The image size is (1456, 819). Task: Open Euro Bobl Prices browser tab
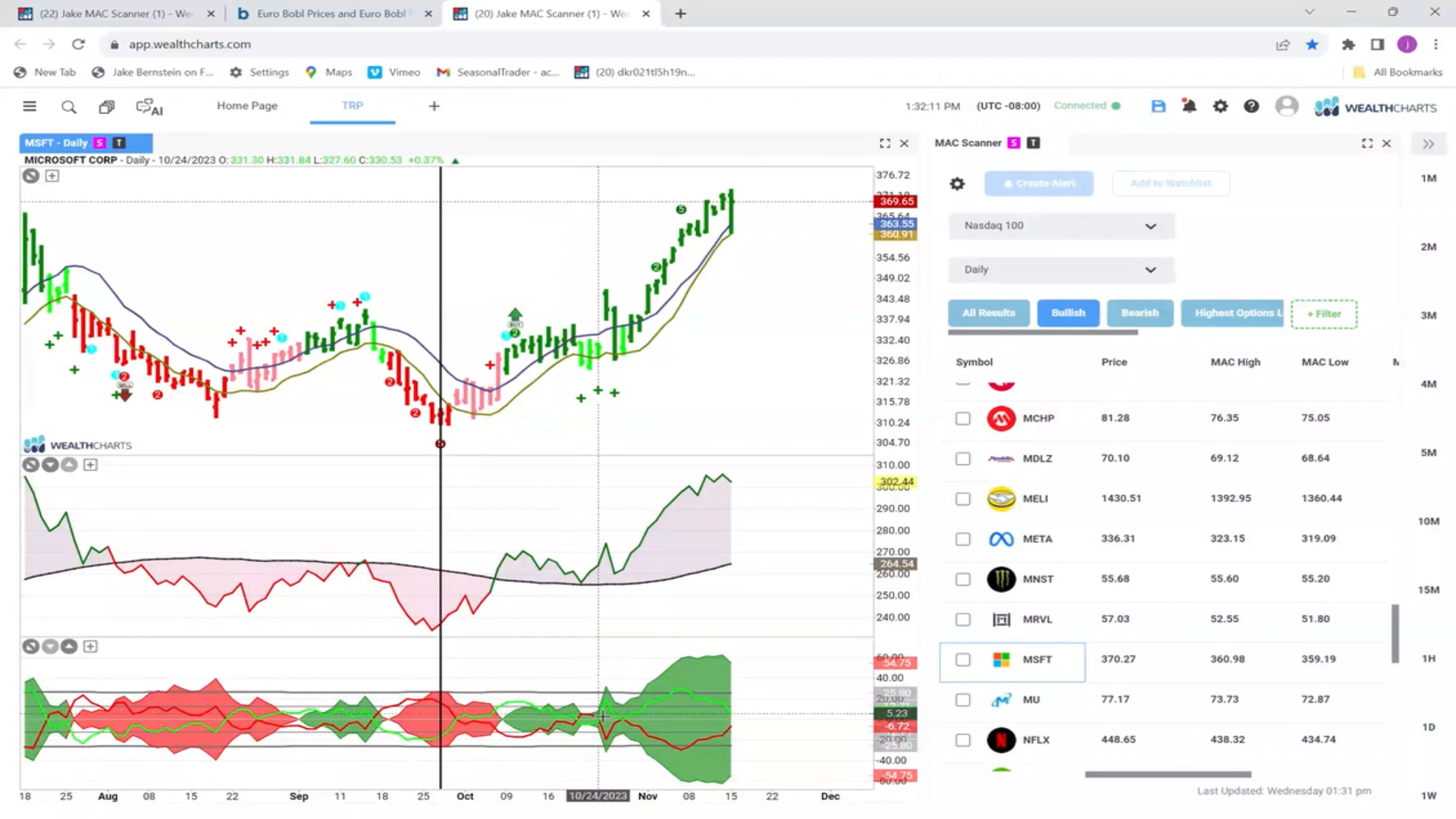tap(334, 14)
